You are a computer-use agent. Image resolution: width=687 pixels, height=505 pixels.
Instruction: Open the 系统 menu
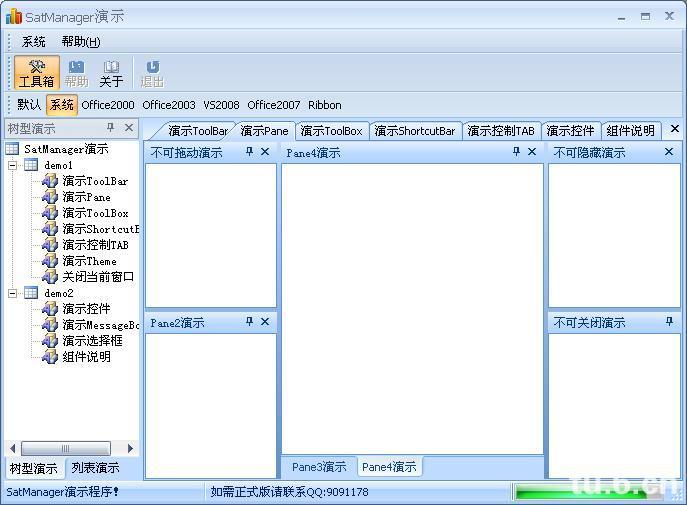point(33,42)
